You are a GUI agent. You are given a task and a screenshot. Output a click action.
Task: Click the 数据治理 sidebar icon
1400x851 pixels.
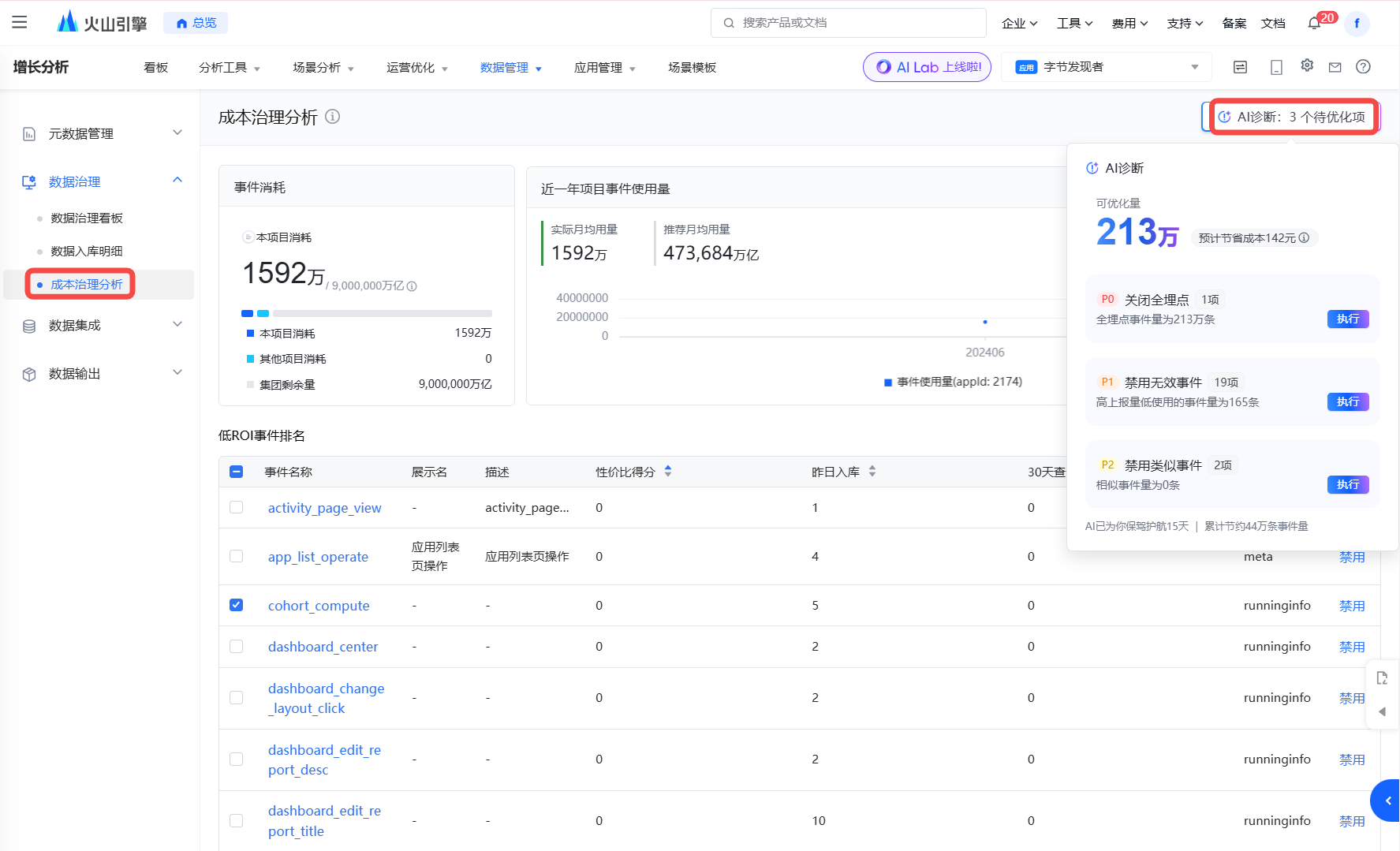click(29, 182)
